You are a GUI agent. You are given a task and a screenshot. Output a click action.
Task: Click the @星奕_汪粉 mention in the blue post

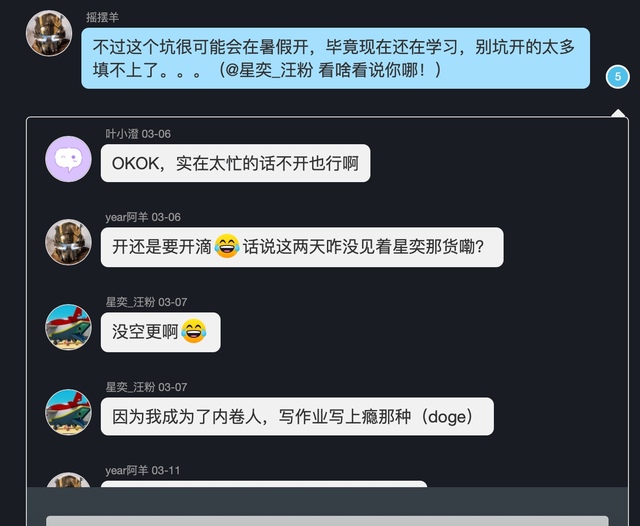pyautogui.click(x=269, y=70)
